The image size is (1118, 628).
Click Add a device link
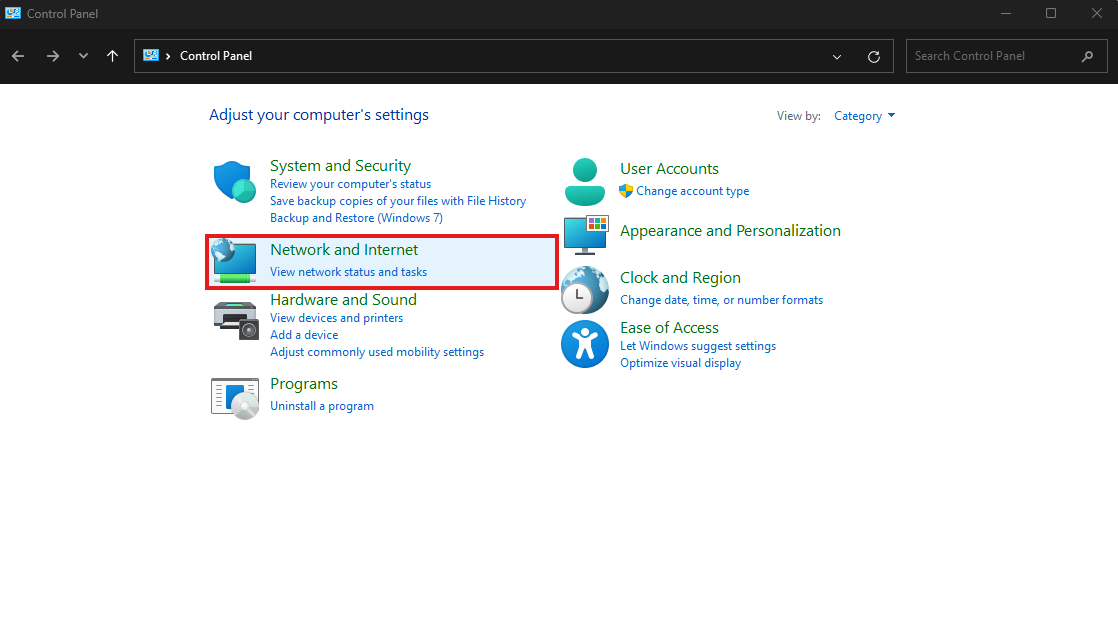point(304,335)
